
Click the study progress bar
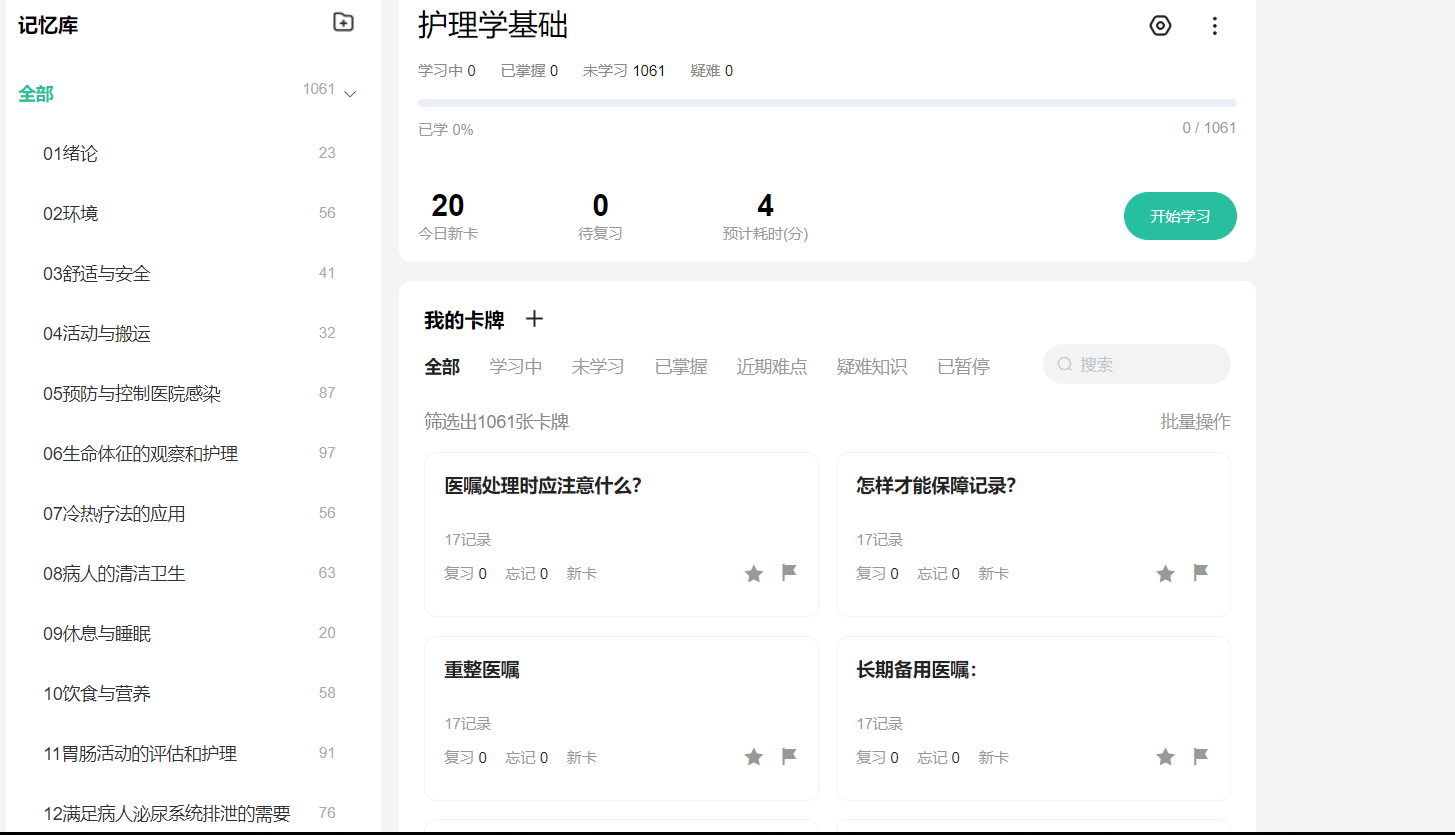(x=827, y=103)
